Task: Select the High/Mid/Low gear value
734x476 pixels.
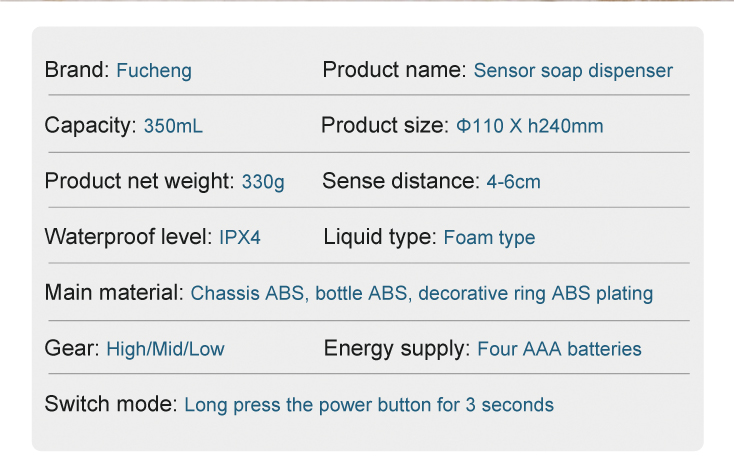Action: [165, 349]
